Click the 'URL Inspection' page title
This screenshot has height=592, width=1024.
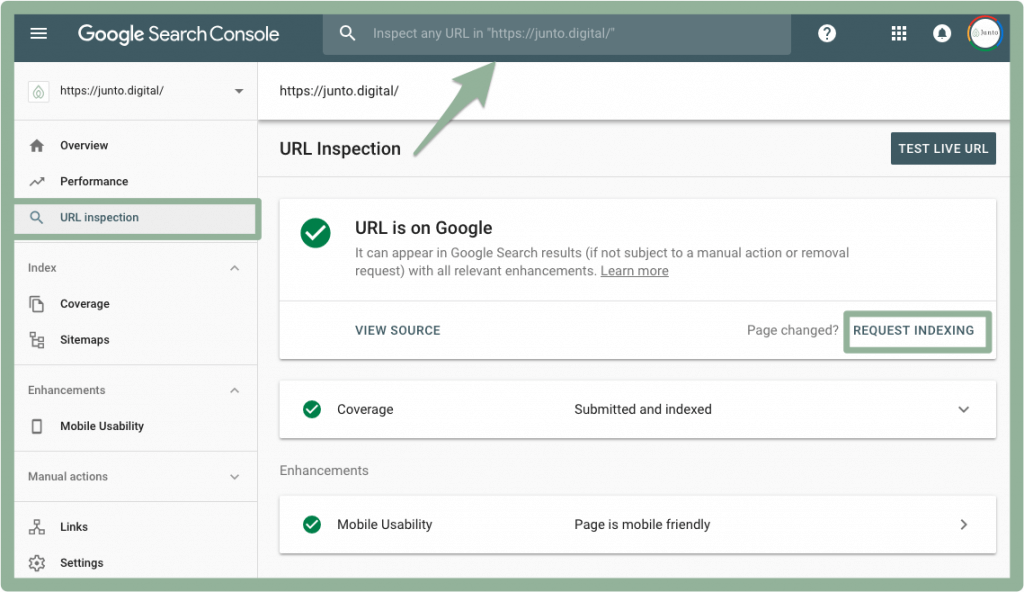pos(340,149)
